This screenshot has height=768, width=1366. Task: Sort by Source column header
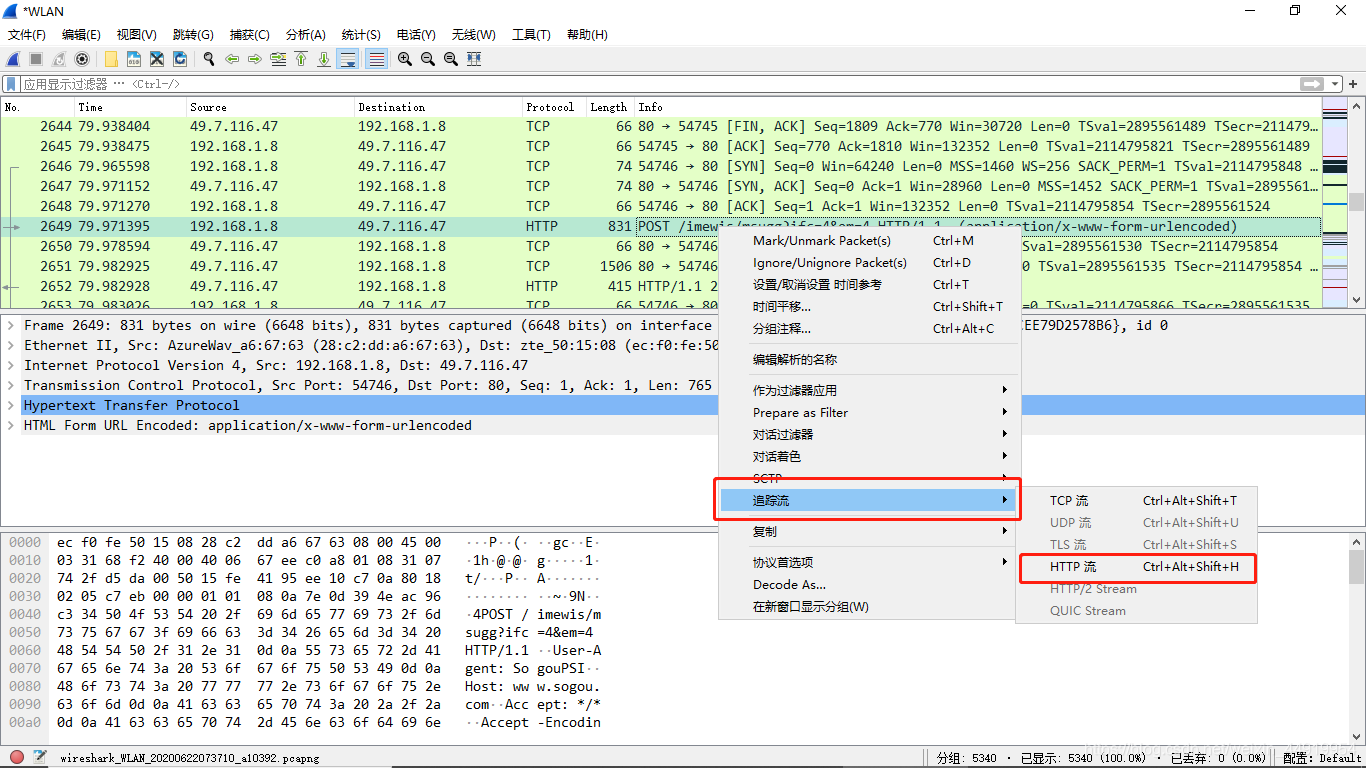[270, 107]
